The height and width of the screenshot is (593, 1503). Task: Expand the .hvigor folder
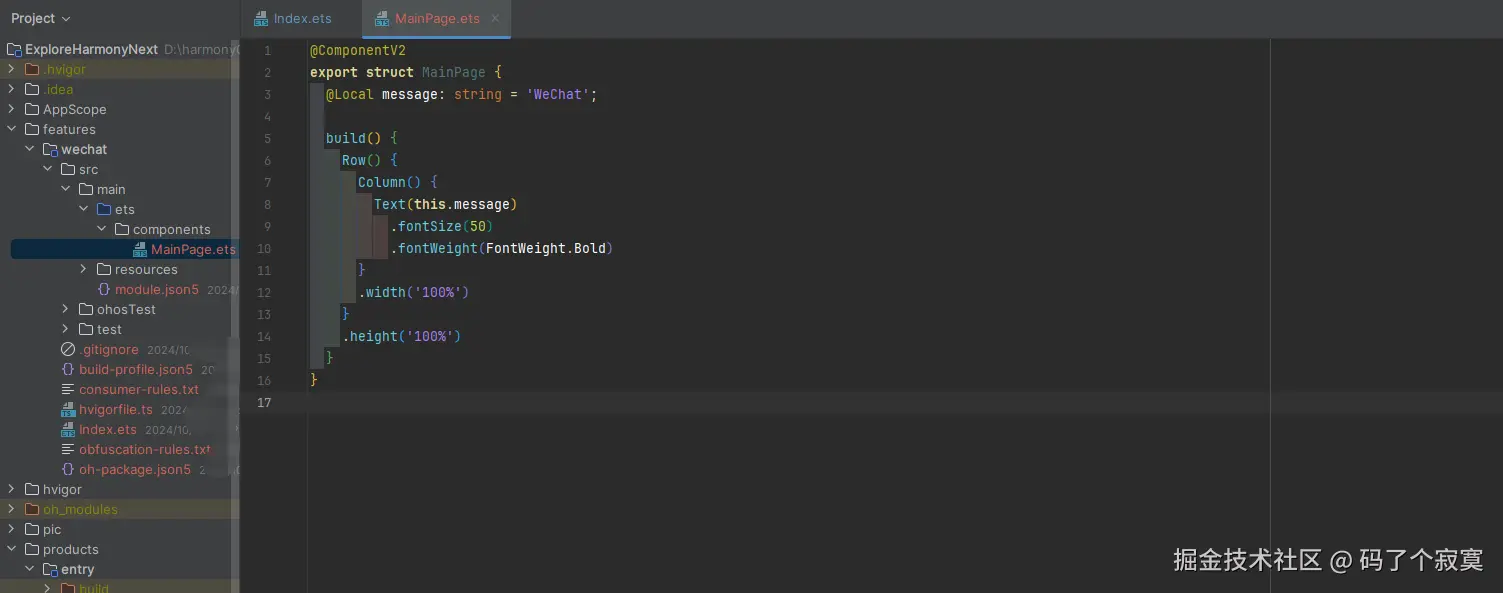point(11,69)
